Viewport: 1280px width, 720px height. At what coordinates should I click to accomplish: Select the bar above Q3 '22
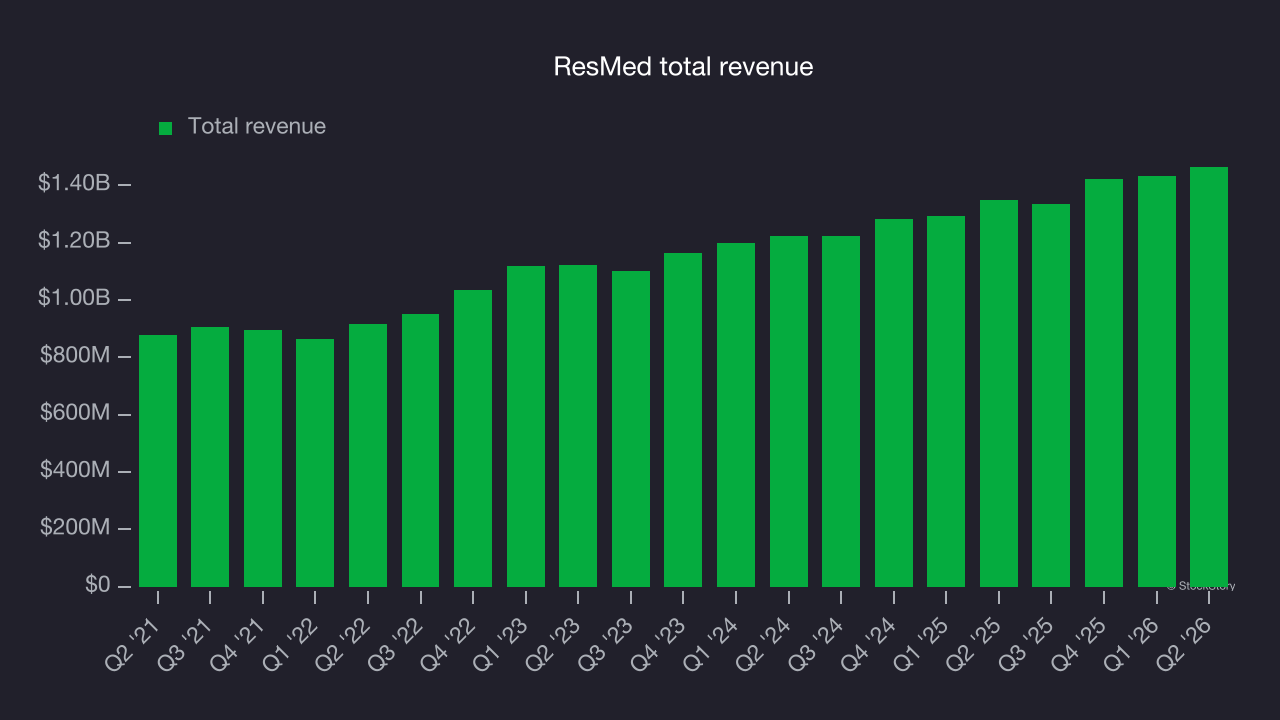click(x=421, y=451)
